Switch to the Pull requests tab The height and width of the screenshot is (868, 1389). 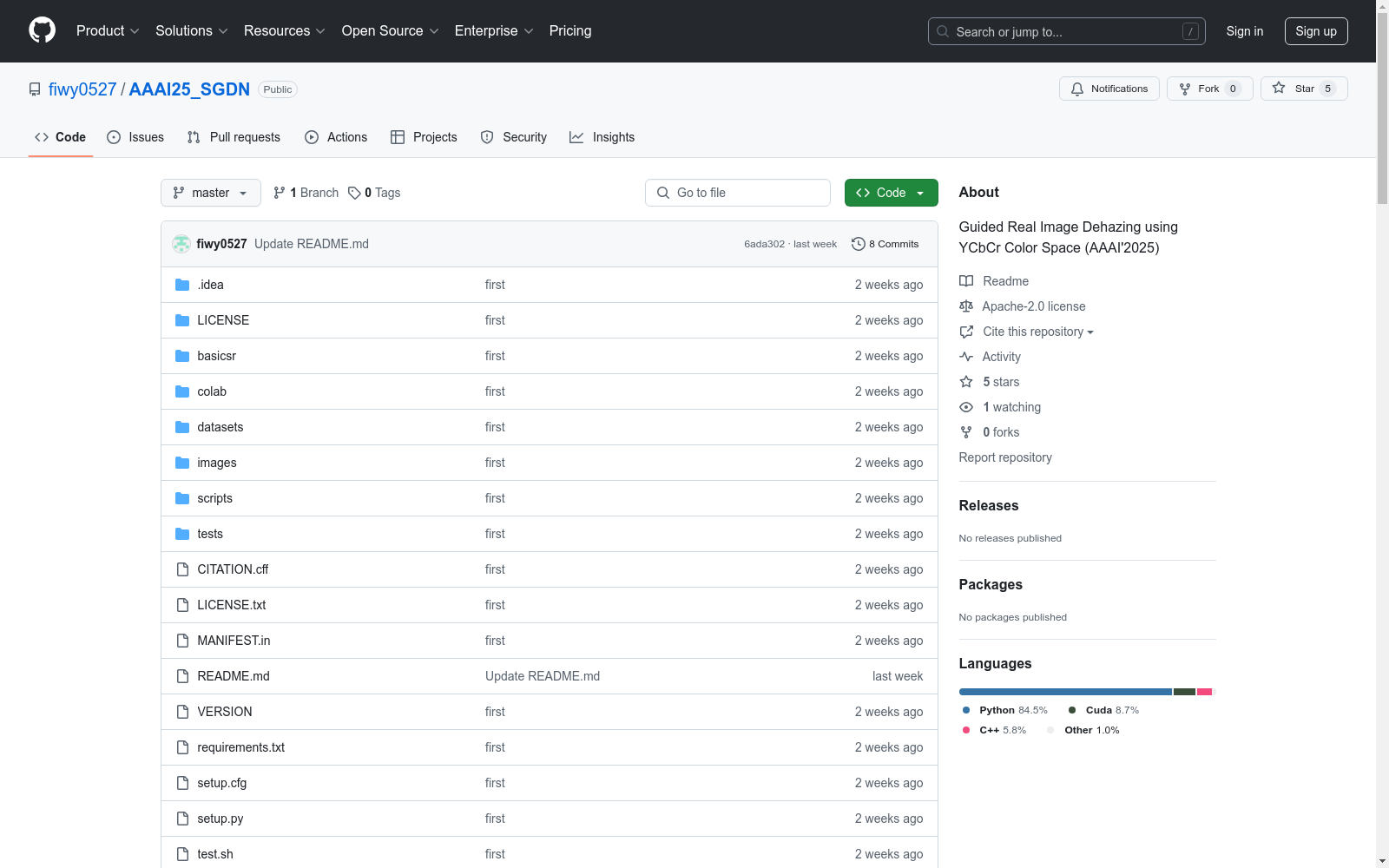click(234, 137)
